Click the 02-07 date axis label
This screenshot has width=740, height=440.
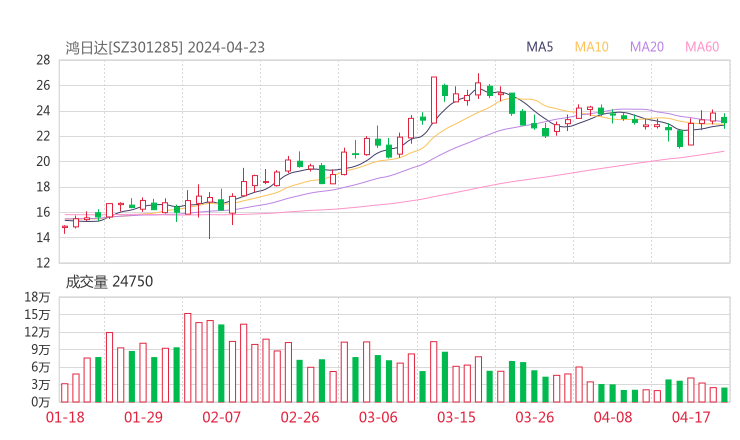click(x=221, y=417)
